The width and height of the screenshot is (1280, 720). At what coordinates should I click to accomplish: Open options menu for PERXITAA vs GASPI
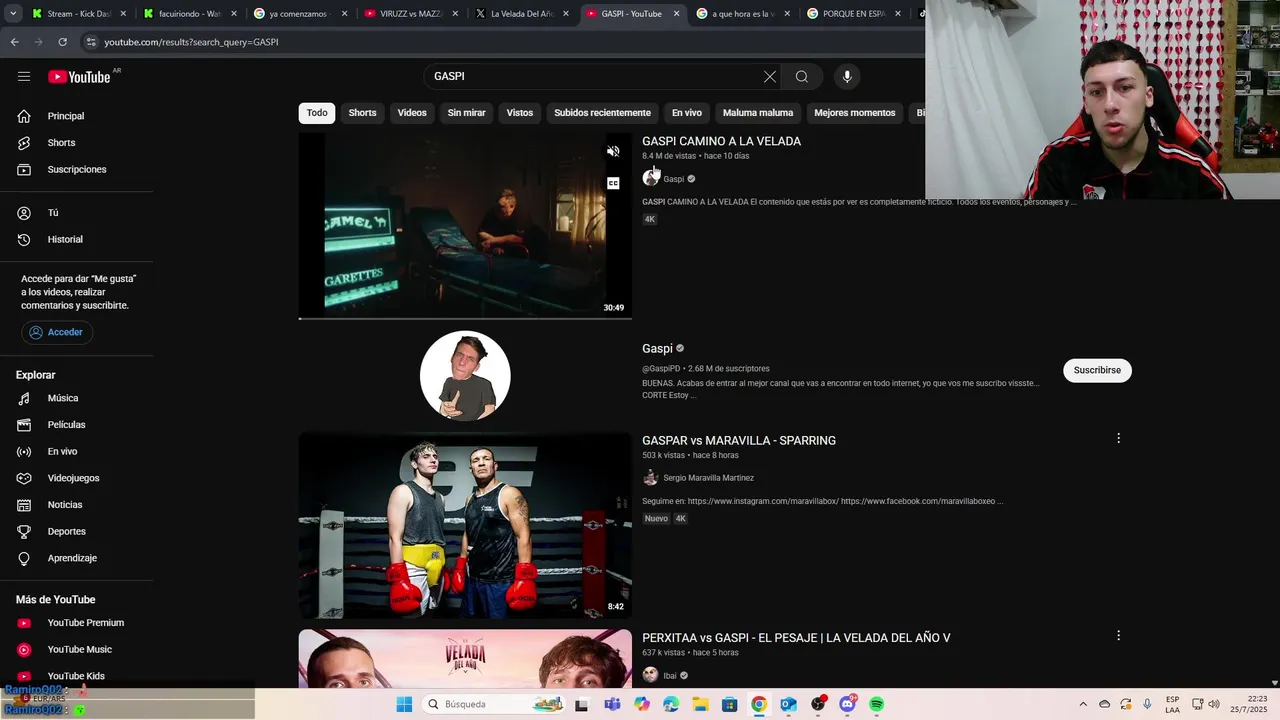point(1118,635)
